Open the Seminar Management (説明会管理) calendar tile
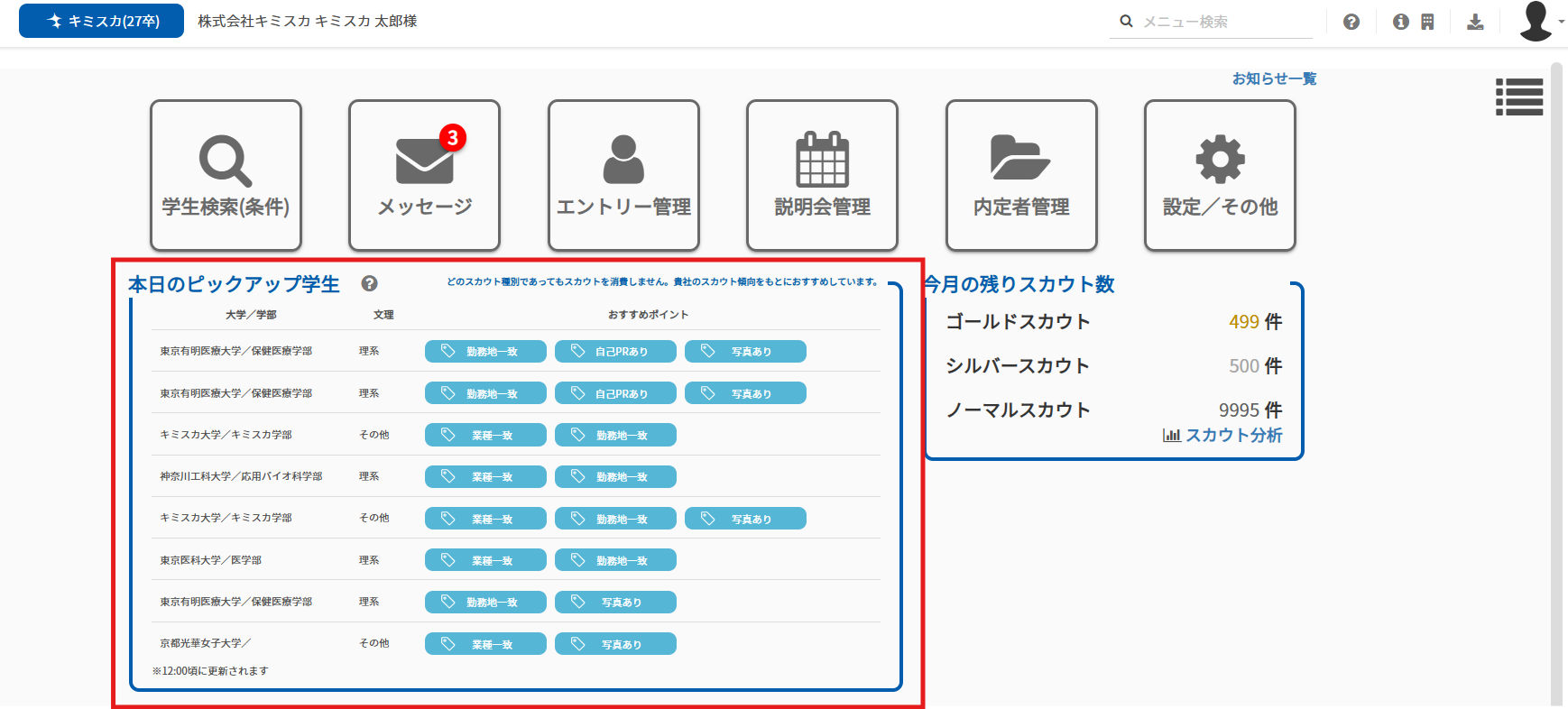This screenshot has width=1568, height=709. pos(822,175)
